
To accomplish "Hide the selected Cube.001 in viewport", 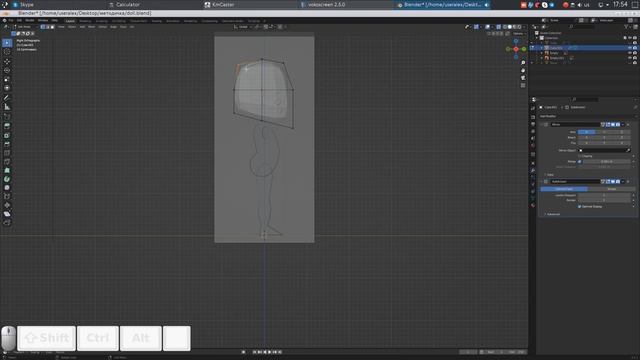I will tap(630, 48).
